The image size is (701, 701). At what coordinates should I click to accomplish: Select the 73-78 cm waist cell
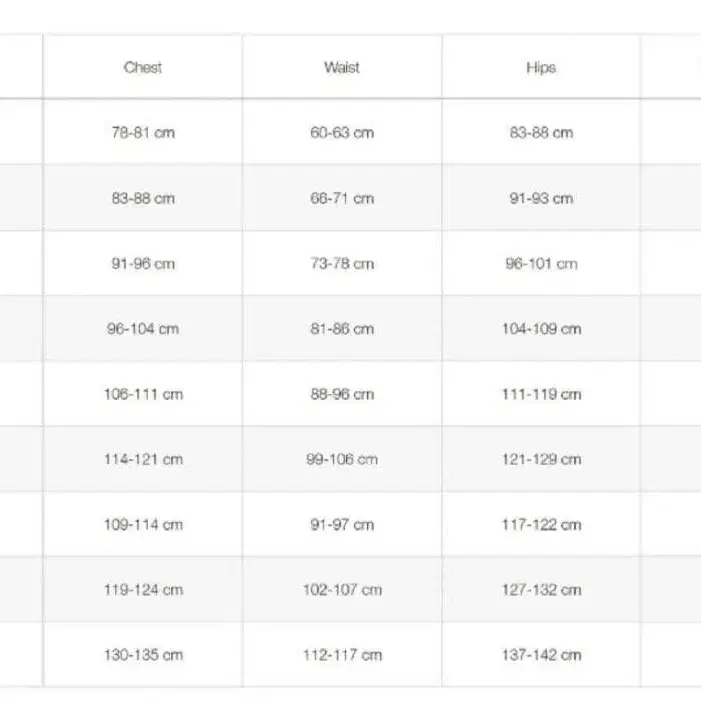tap(342, 264)
